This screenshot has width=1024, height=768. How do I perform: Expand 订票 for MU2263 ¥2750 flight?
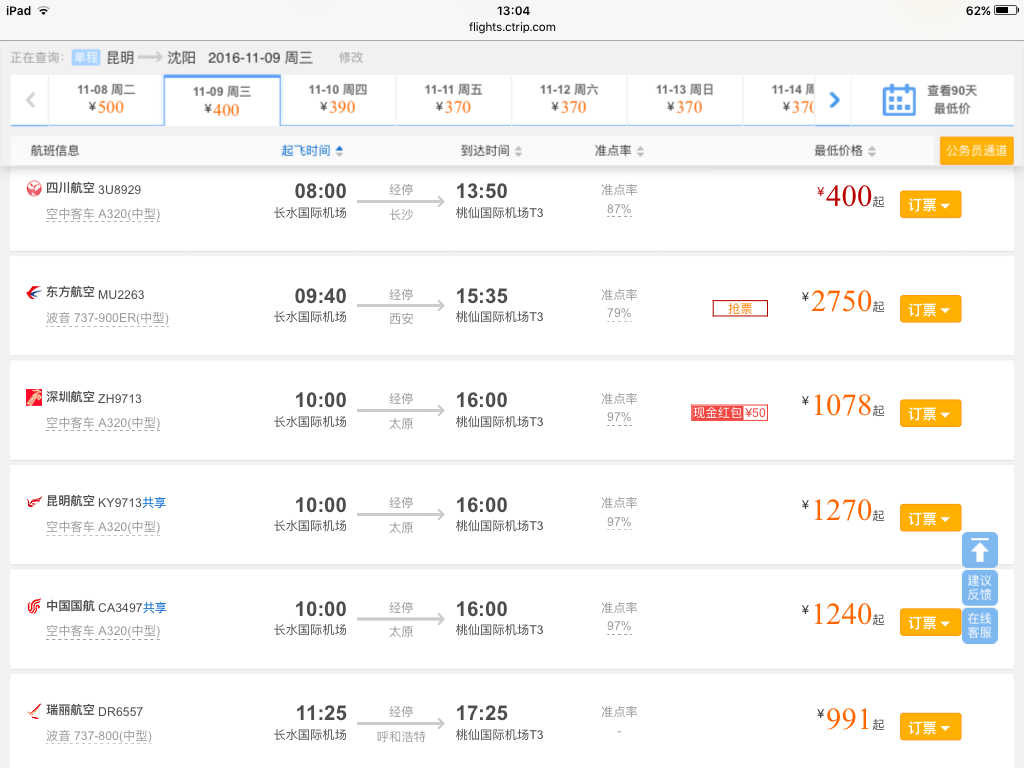[930, 310]
